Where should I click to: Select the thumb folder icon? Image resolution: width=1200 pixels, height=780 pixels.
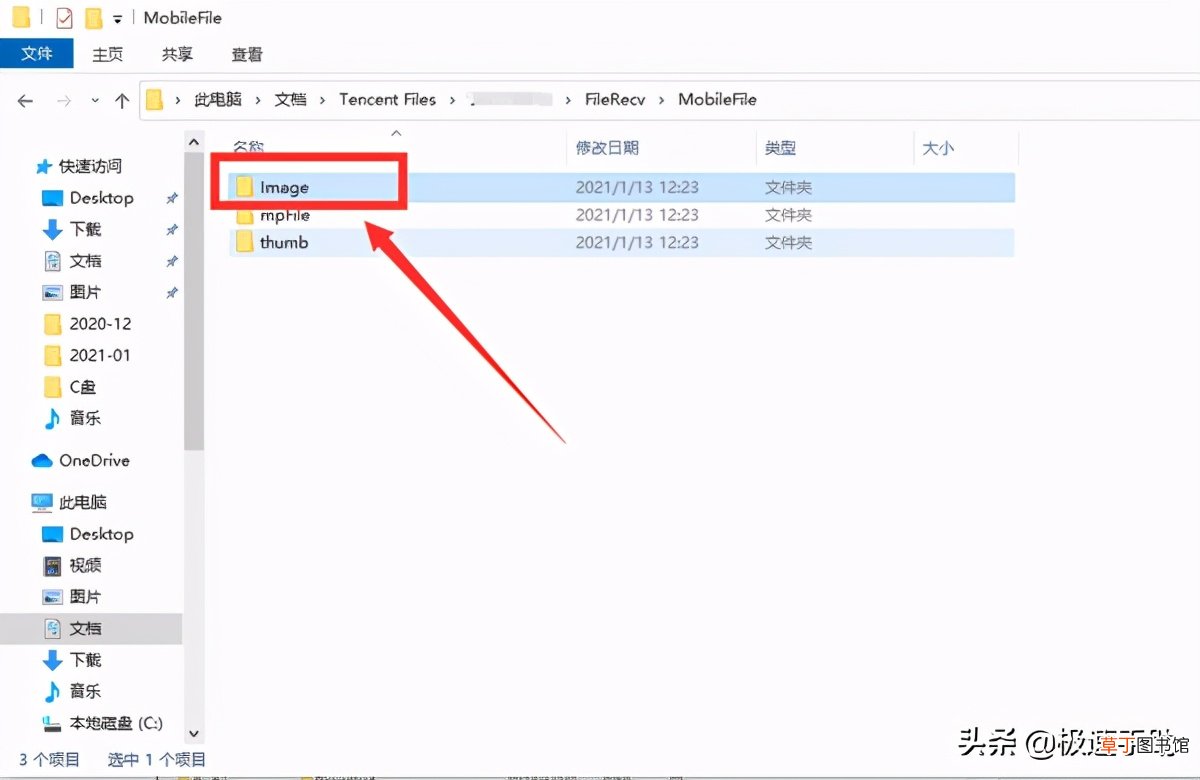[244, 242]
